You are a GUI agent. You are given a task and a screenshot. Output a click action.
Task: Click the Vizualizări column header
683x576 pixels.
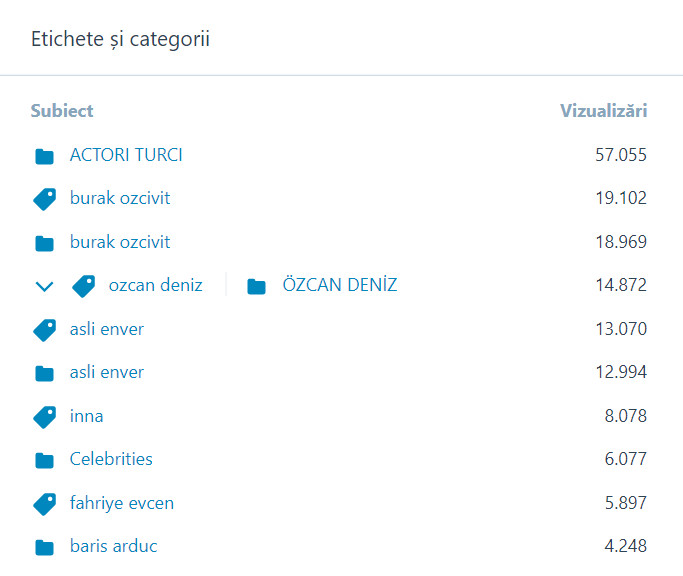coord(603,111)
